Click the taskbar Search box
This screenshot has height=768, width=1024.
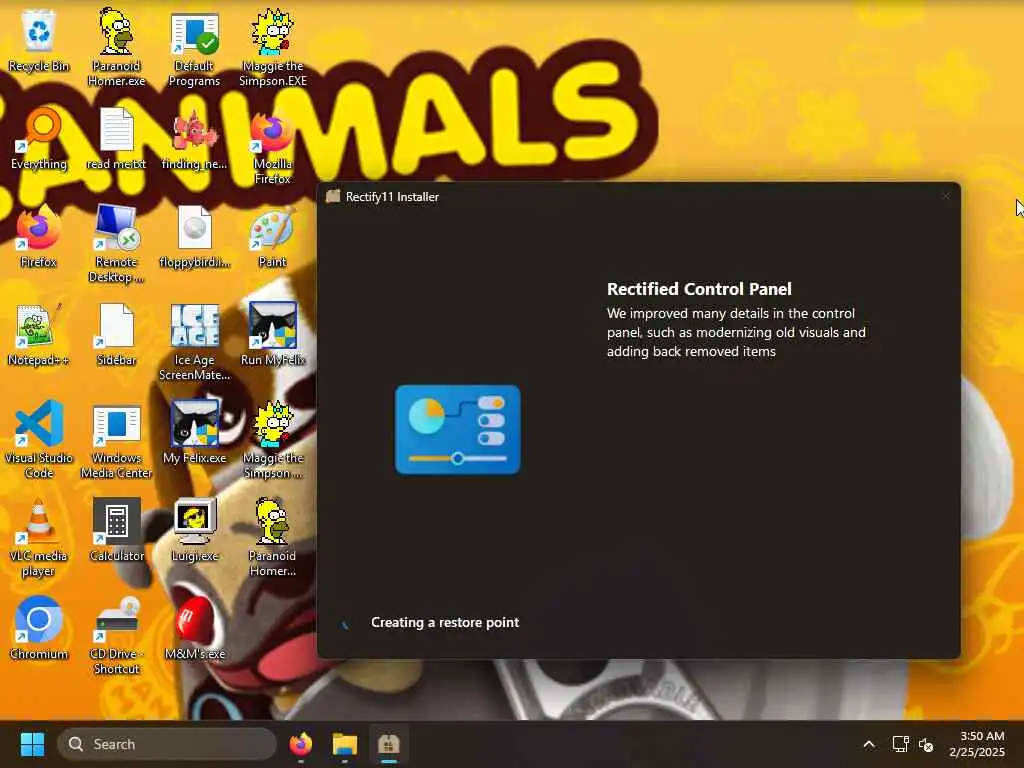[x=167, y=744]
